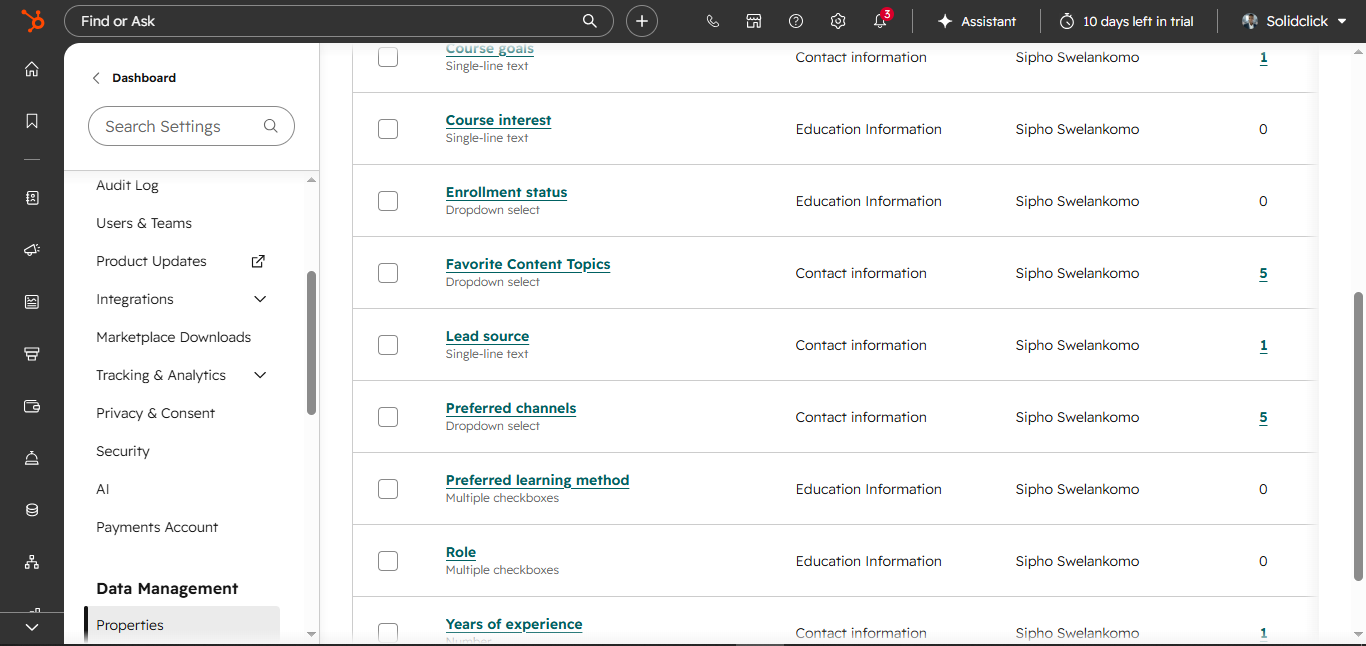This screenshot has width=1366, height=646.
Task: Open Users & Teams settings
Action: [x=144, y=223]
